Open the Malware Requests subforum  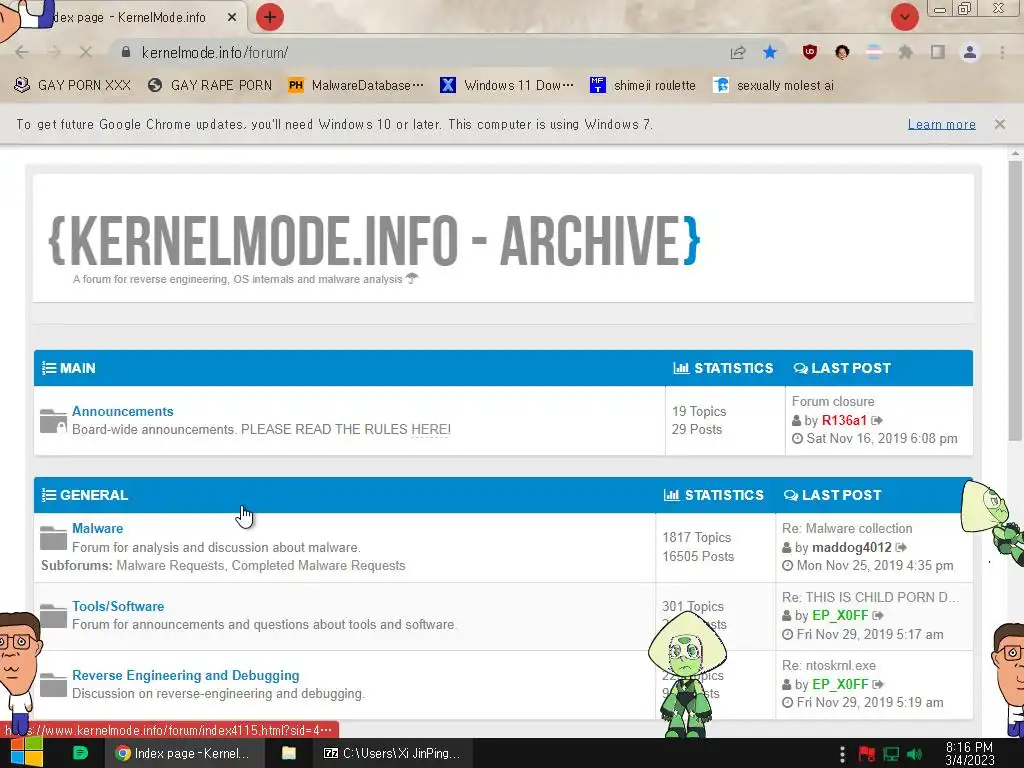[x=170, y=566]
